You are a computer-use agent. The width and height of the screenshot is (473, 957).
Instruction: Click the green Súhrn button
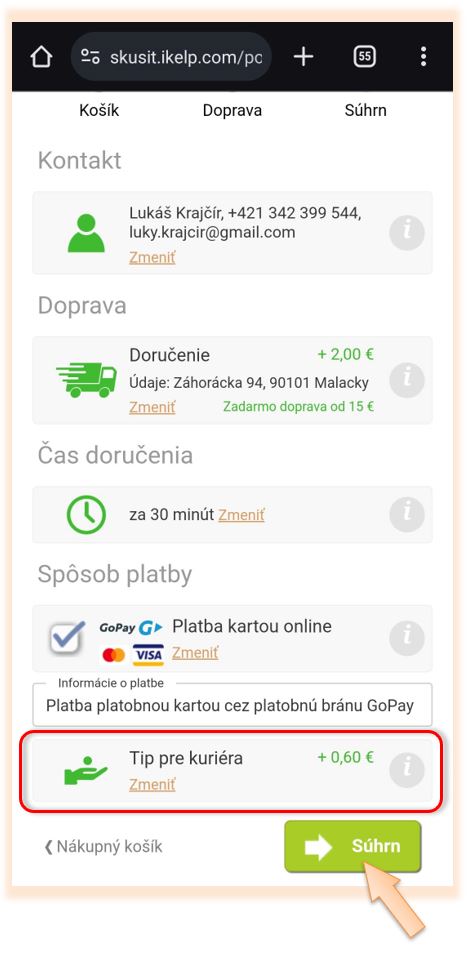pyautogui.click(x=353, y=847)
